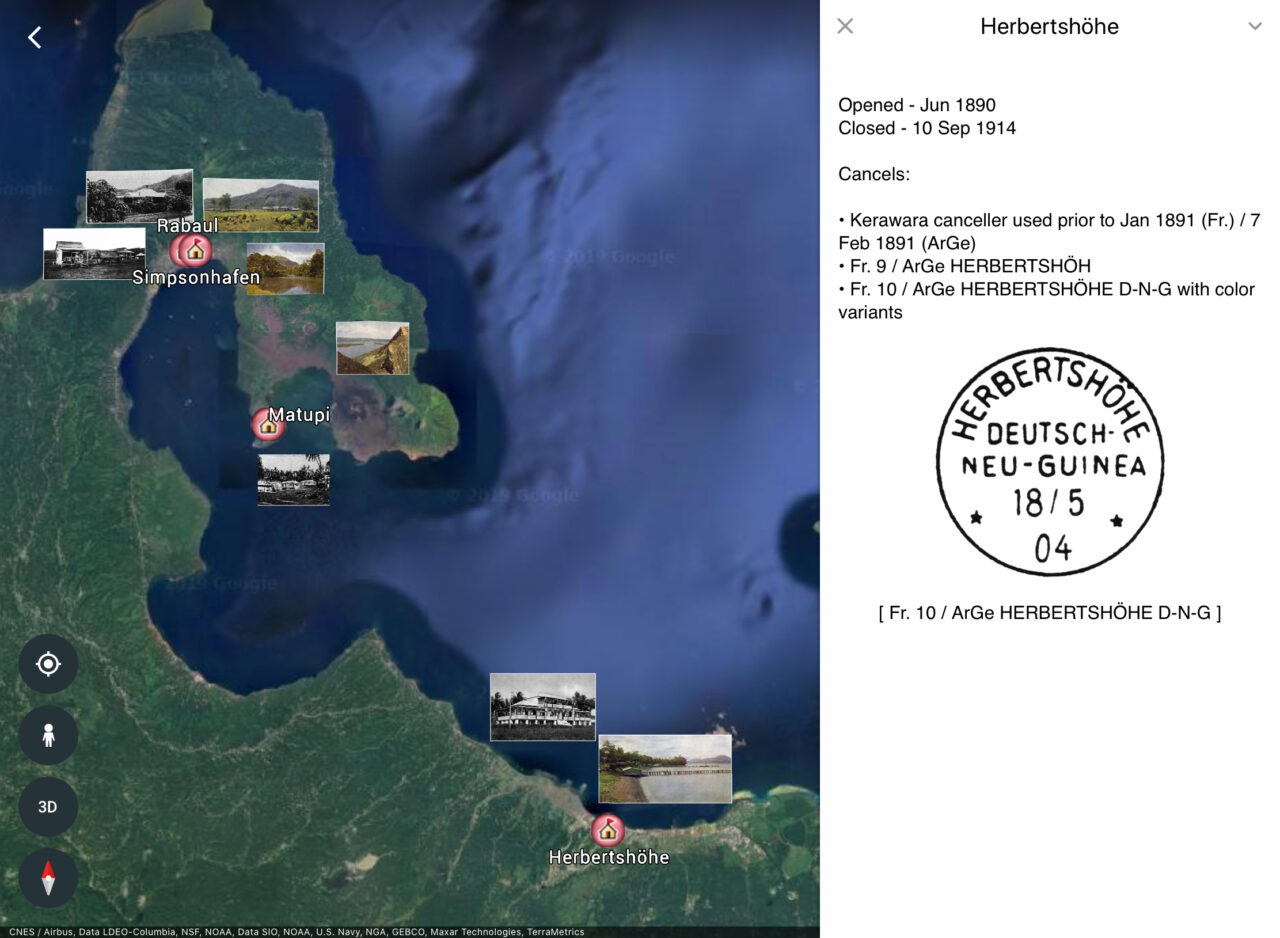Click the stacked Rabaul placemark pin
Screen dimensions: 1280x938
point(193,252)
